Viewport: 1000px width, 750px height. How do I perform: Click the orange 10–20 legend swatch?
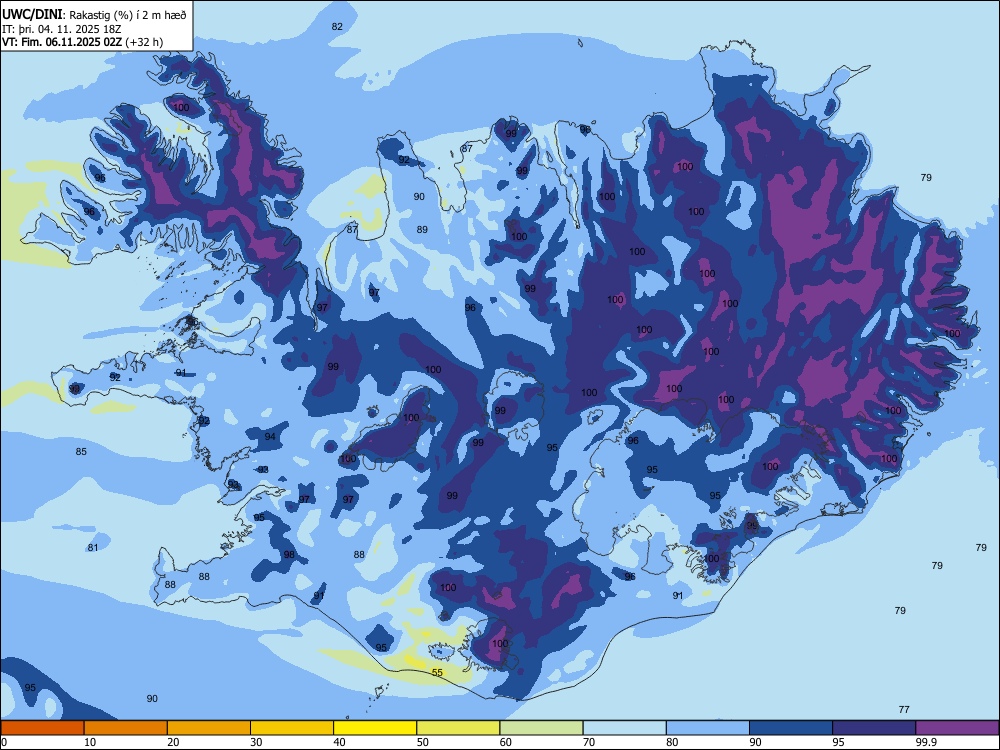coord(126,728)
